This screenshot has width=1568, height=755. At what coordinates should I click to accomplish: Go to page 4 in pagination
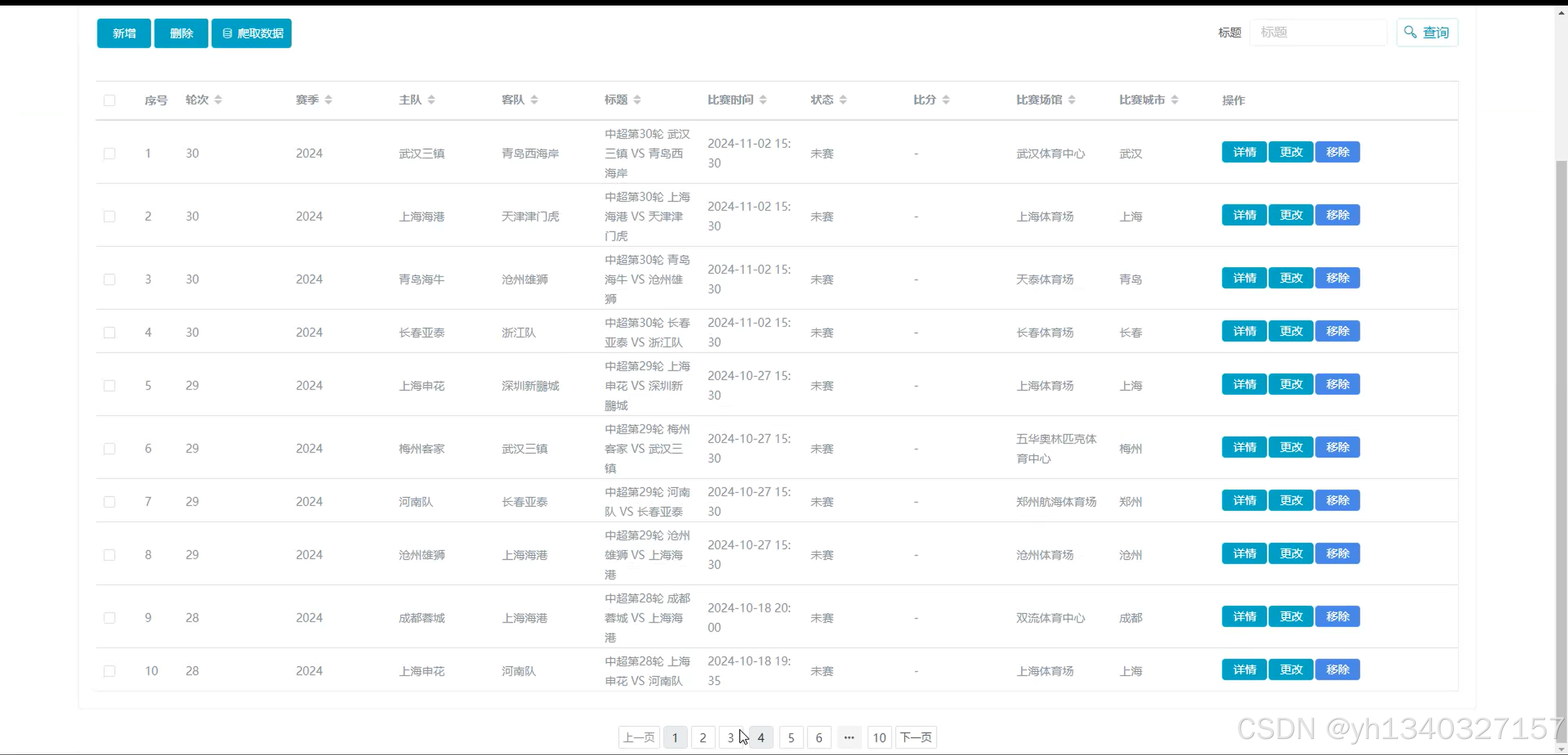click(761, 737)
